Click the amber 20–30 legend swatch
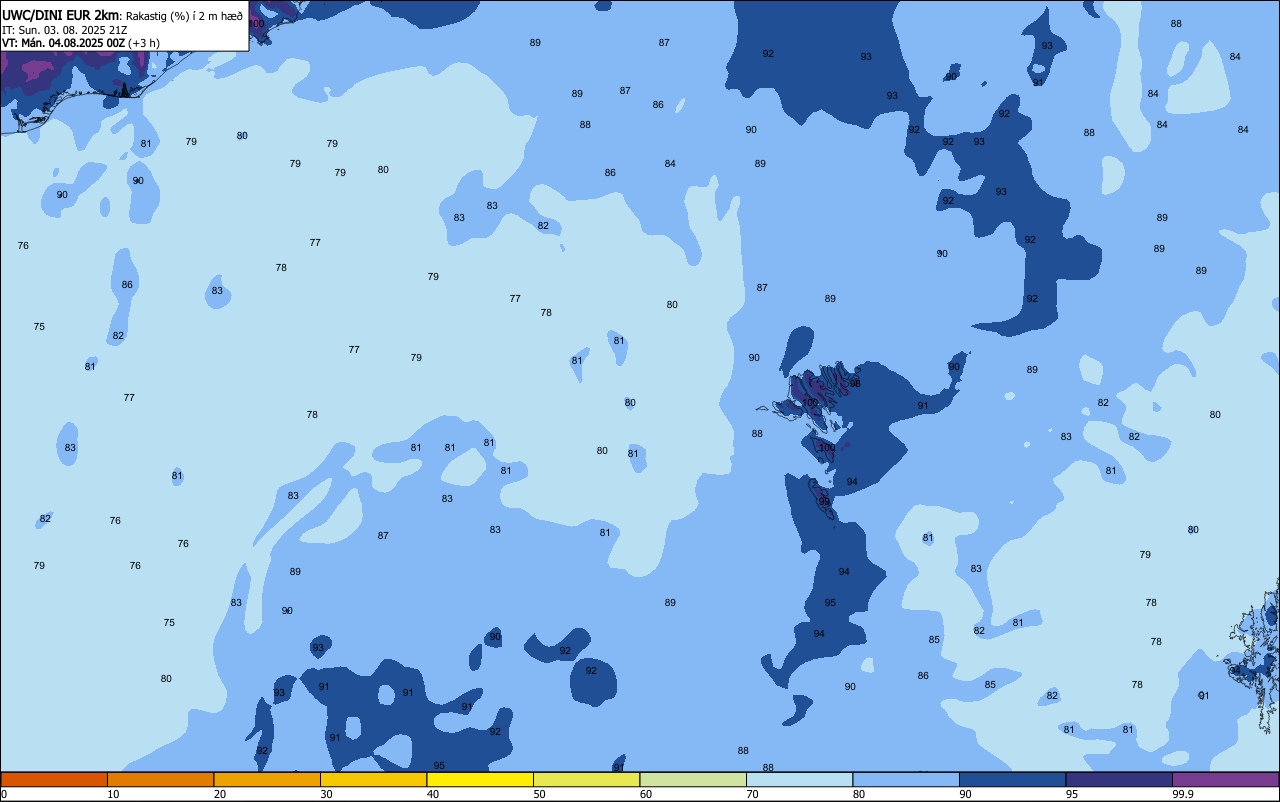Viewport: 1280px width, 802px height. click(267, 779)
